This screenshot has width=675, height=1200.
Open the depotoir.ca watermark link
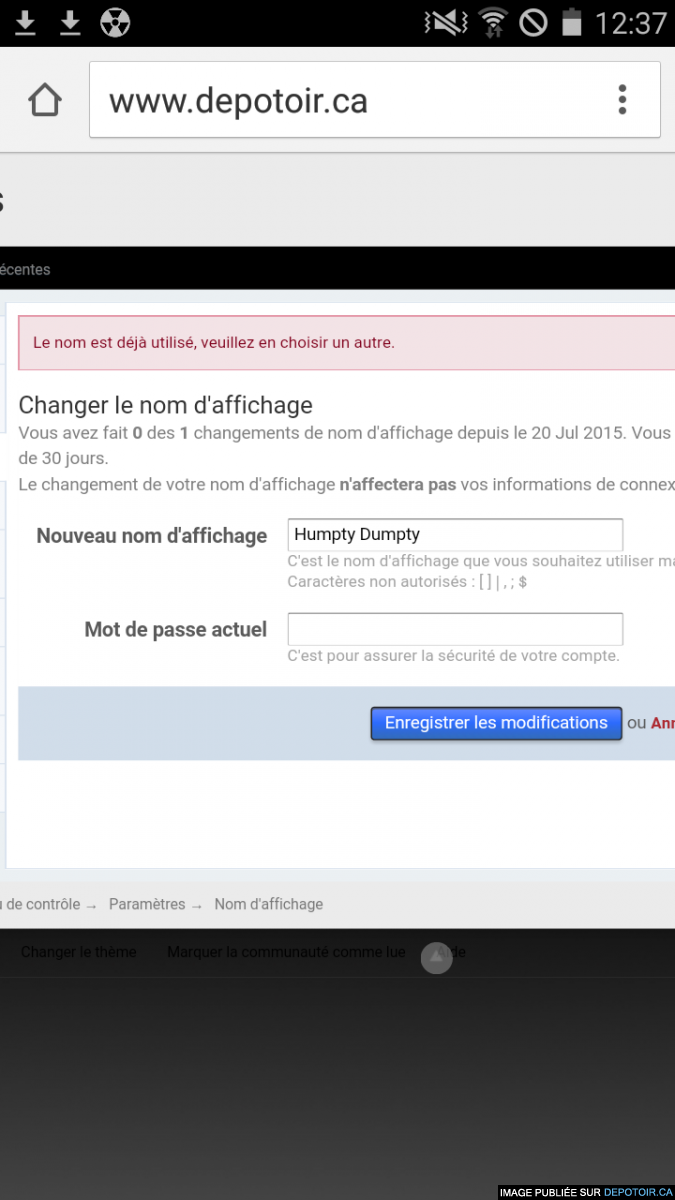tap(637, 1192)
